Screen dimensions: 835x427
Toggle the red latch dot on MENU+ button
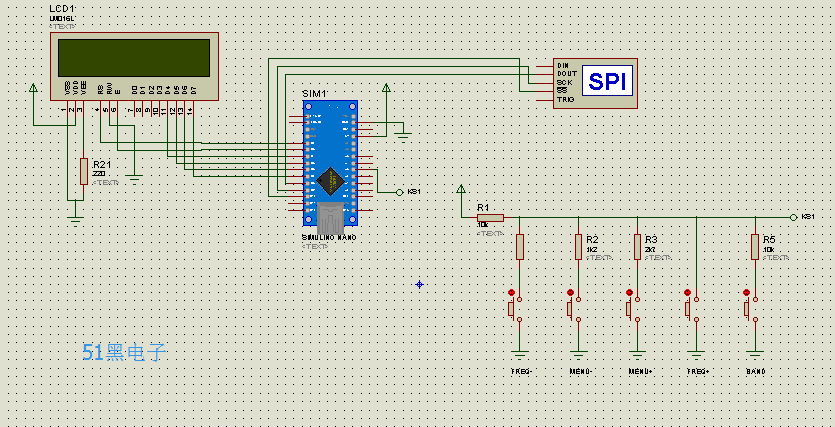(629, 292)
